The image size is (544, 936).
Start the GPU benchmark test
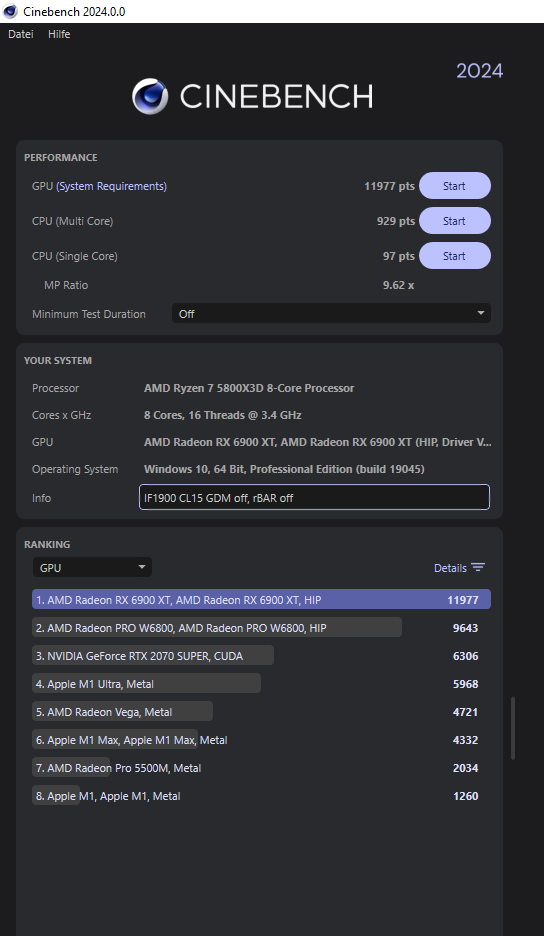454,186
